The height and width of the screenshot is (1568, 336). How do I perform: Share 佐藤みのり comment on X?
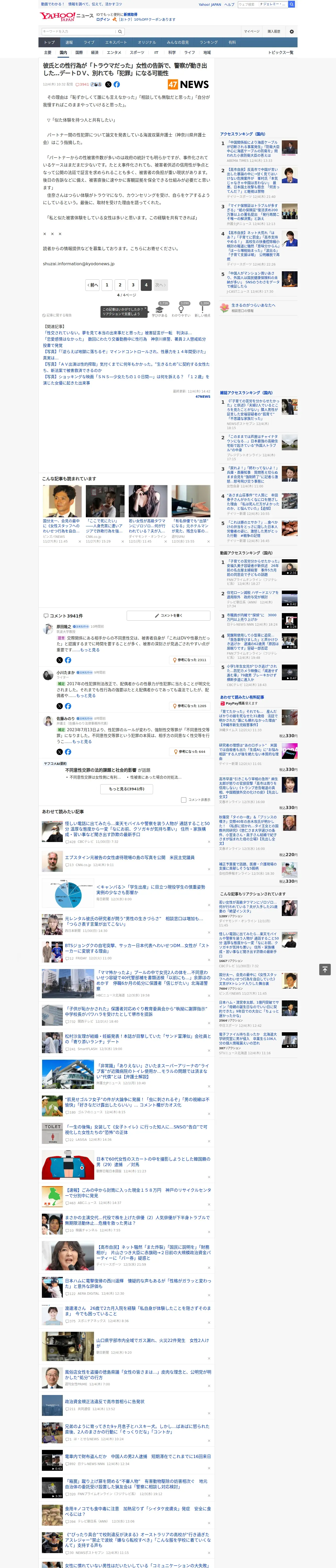pos(60,752)
